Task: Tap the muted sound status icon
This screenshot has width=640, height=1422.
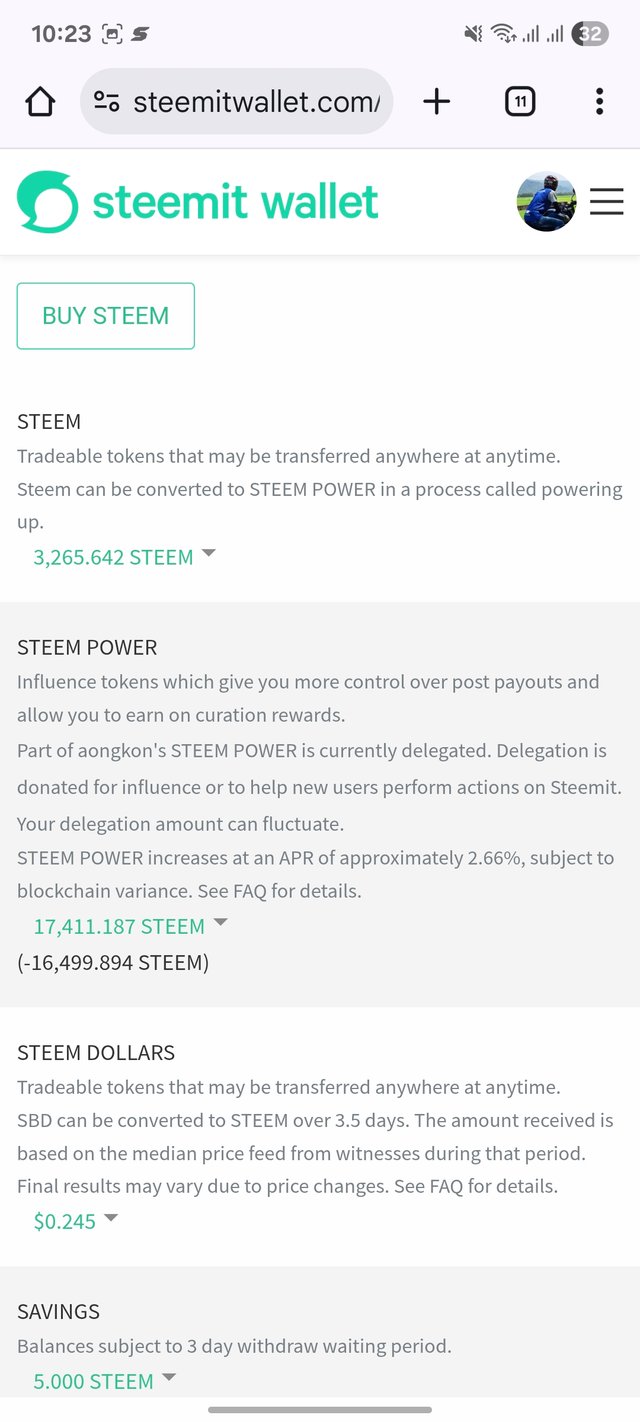Action: point(473,34)
